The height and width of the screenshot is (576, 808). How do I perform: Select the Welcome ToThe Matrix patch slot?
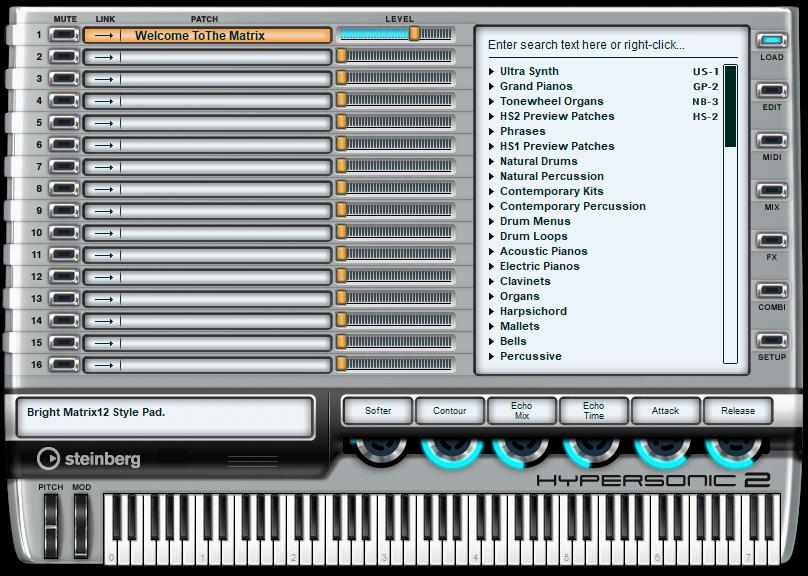pos(225,35)
